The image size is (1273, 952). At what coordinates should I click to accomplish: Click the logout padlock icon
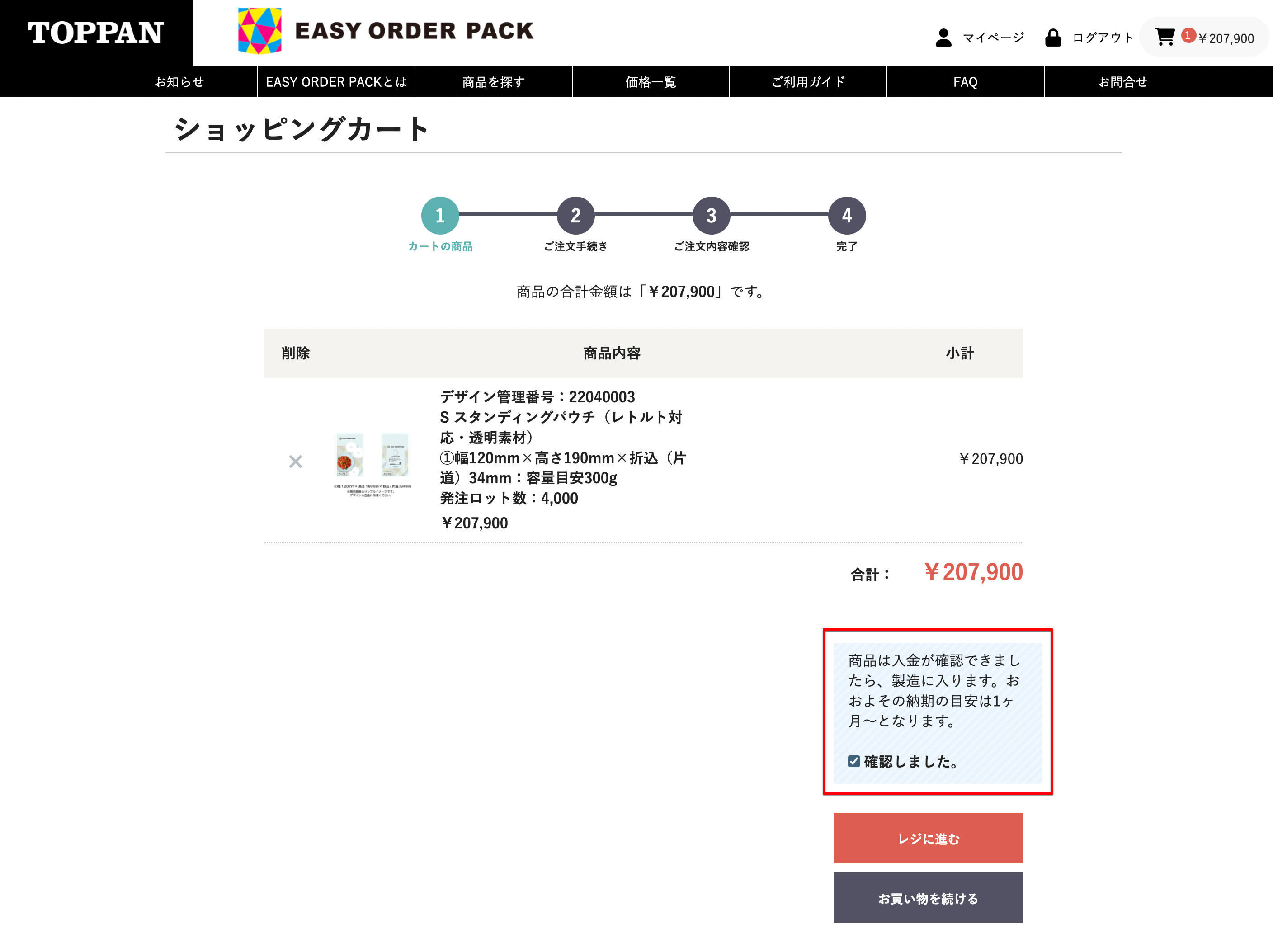click(x=1052, y=38)
